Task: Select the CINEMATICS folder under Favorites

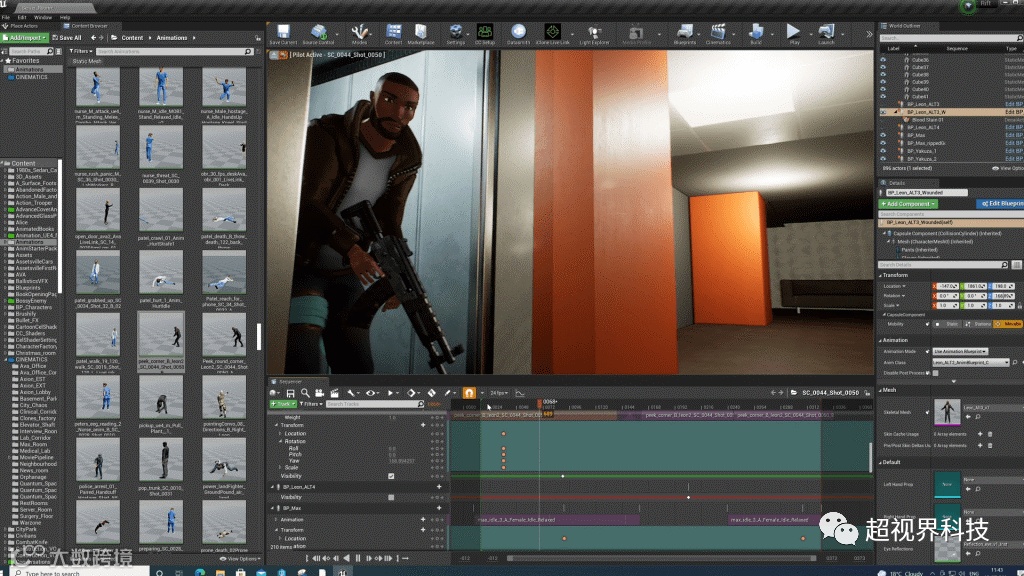Action: click(x=30, y=77)
